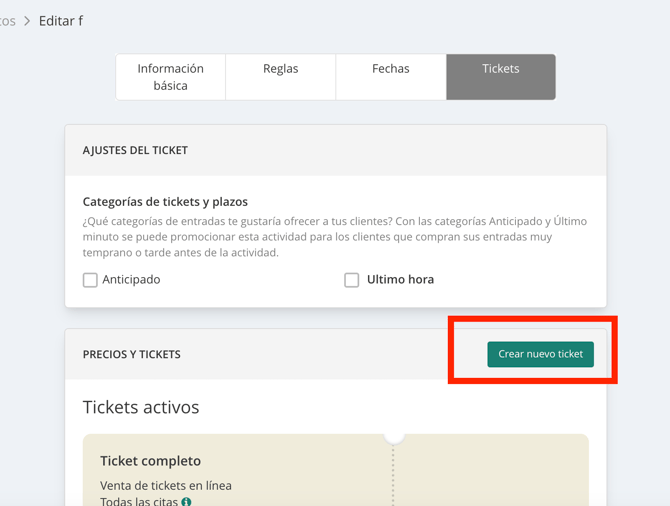Go to the Fechas tab
670x506 pixels.
391,77
